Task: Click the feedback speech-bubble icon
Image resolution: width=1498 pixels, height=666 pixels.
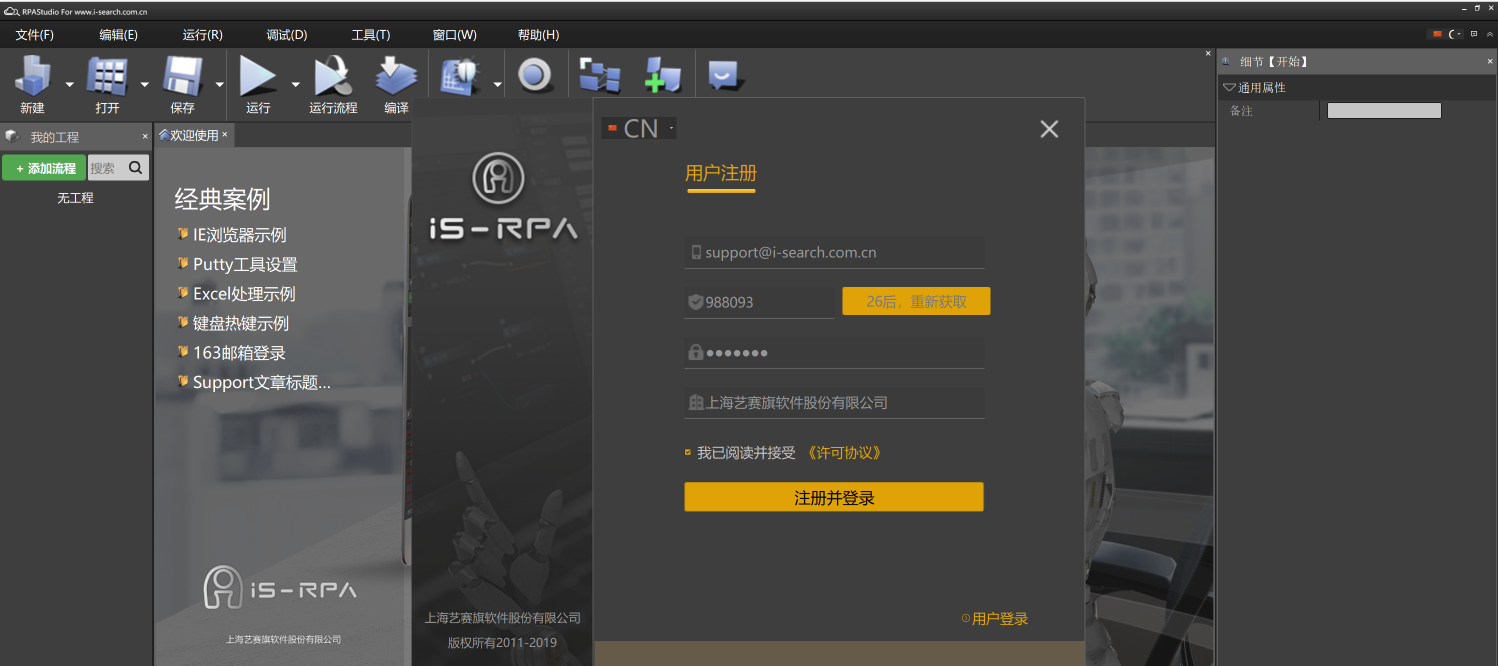Action: 723,74
